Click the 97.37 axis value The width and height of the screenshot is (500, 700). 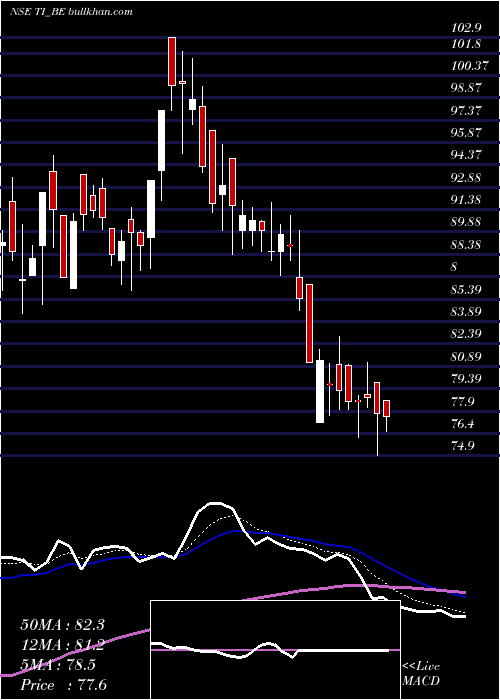point(467,110)
